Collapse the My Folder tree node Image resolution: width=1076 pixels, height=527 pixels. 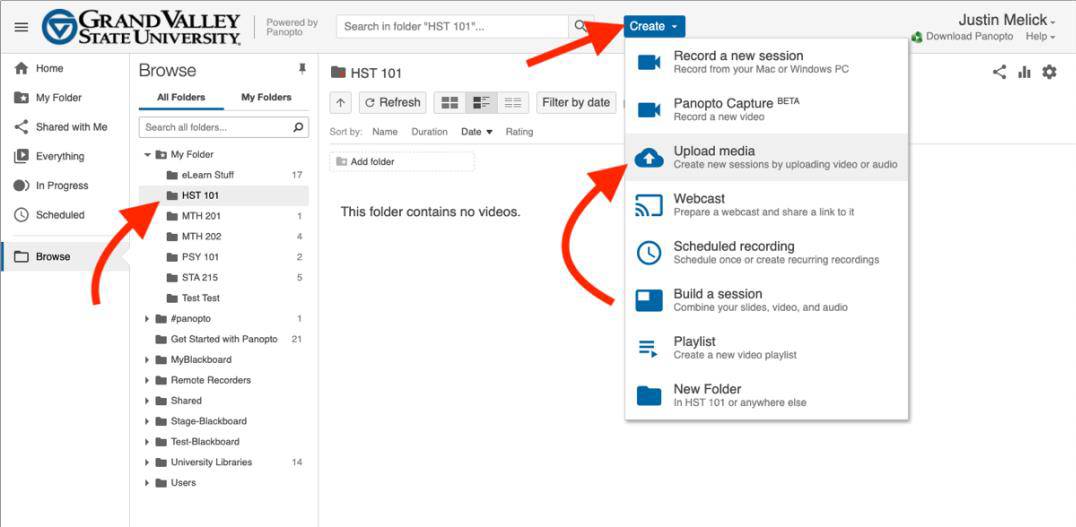(x=148, y=155)
